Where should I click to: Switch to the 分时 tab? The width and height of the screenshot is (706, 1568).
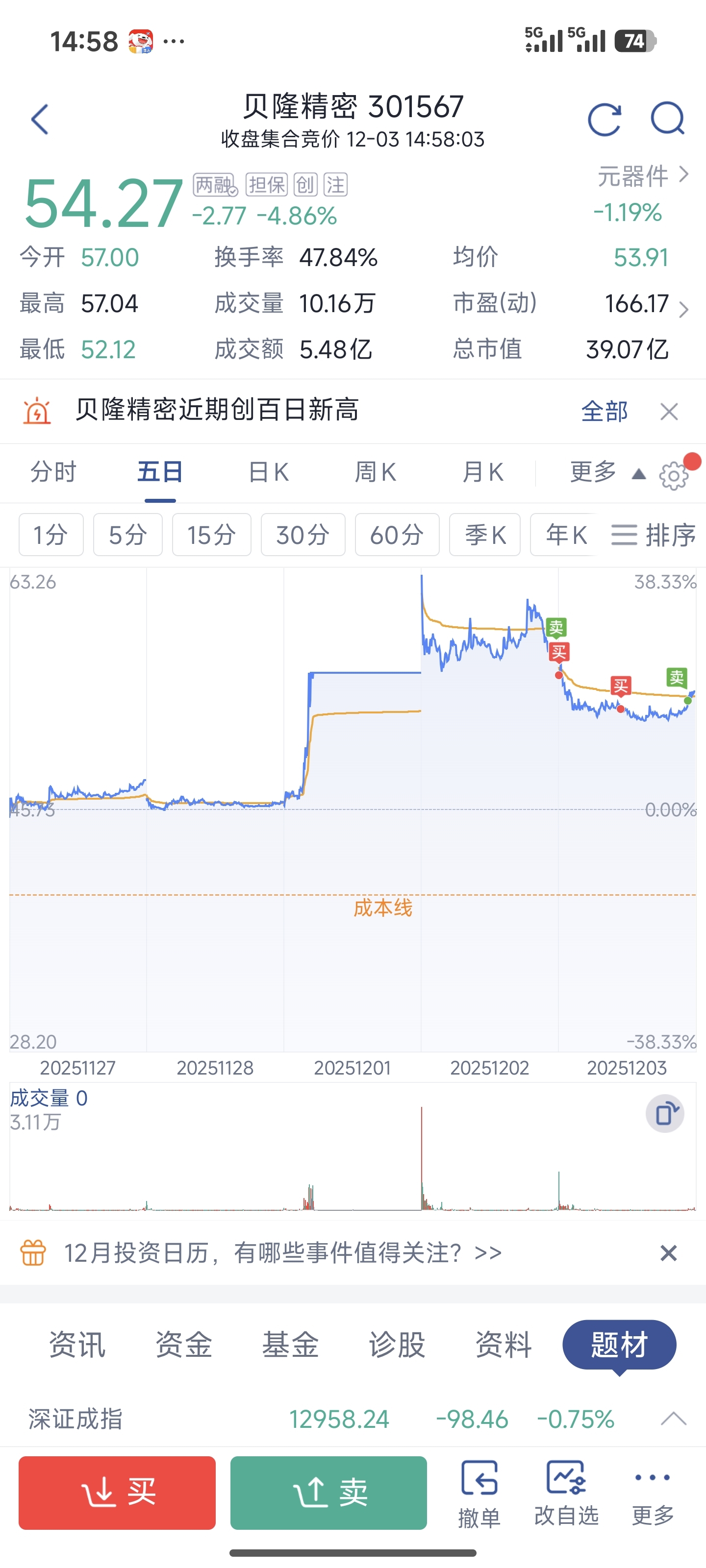(53, 472)
